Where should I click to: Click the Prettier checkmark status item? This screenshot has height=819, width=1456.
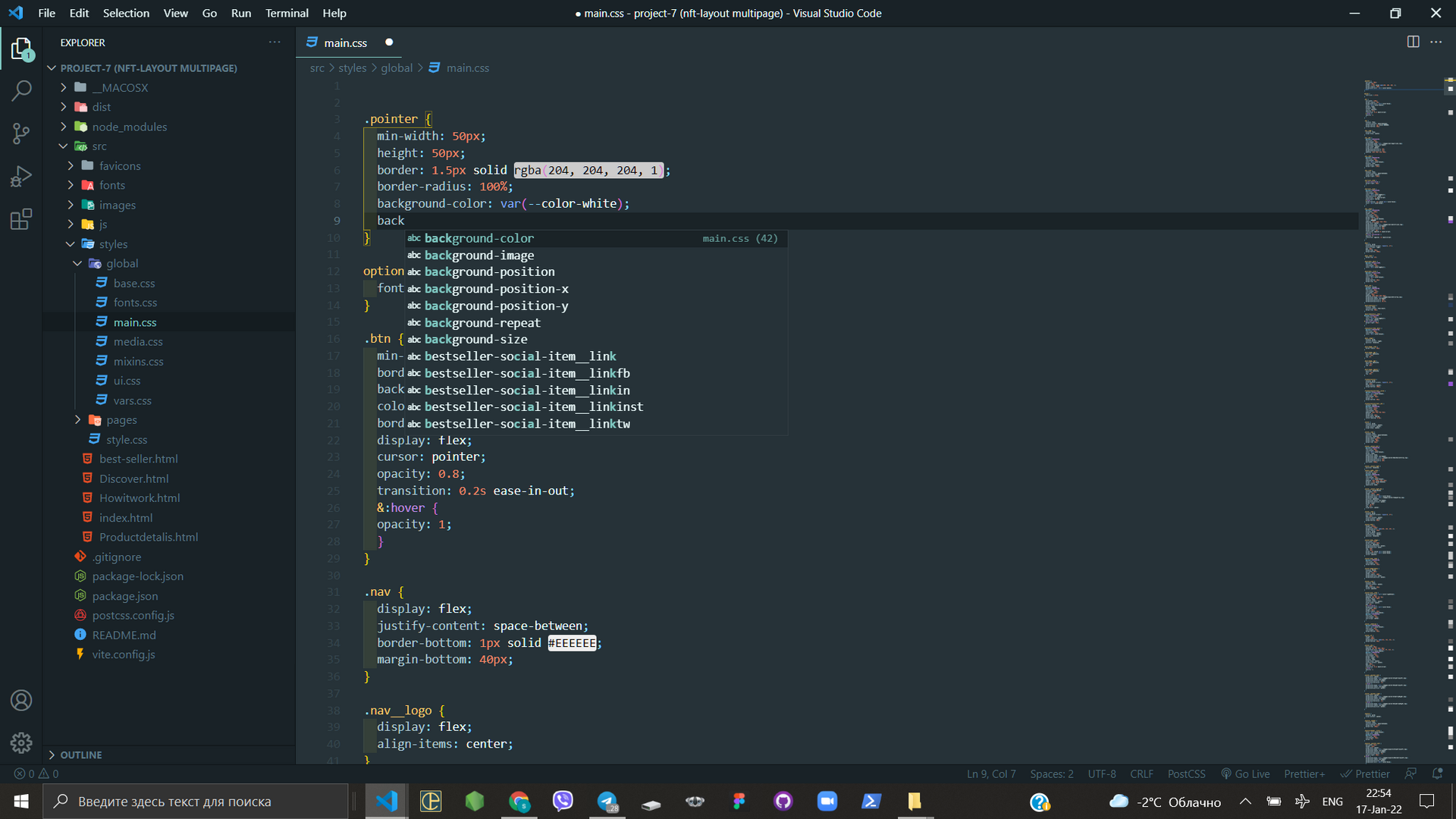[x=1365, y=773]
